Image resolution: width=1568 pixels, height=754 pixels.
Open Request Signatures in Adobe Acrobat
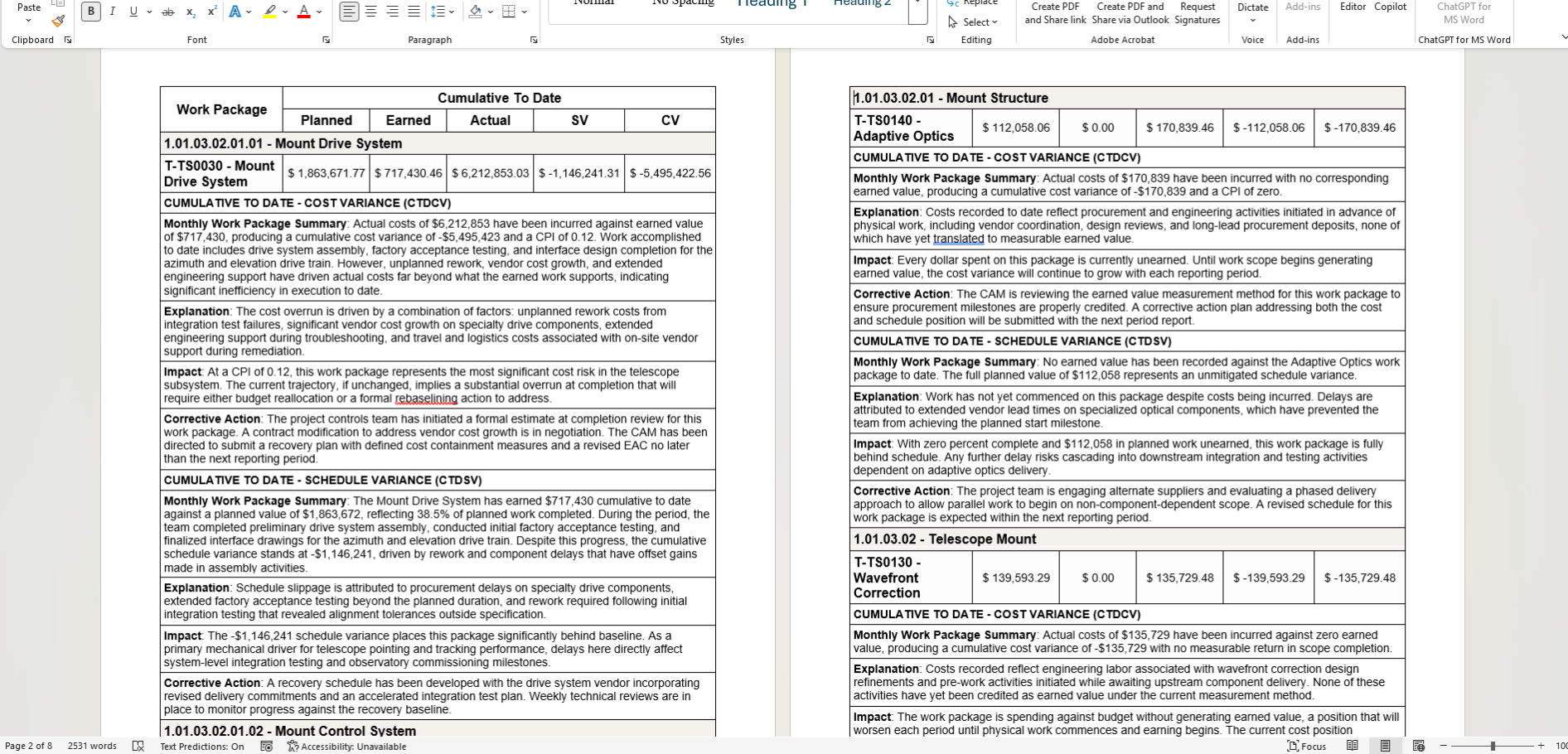point(1198,13)
